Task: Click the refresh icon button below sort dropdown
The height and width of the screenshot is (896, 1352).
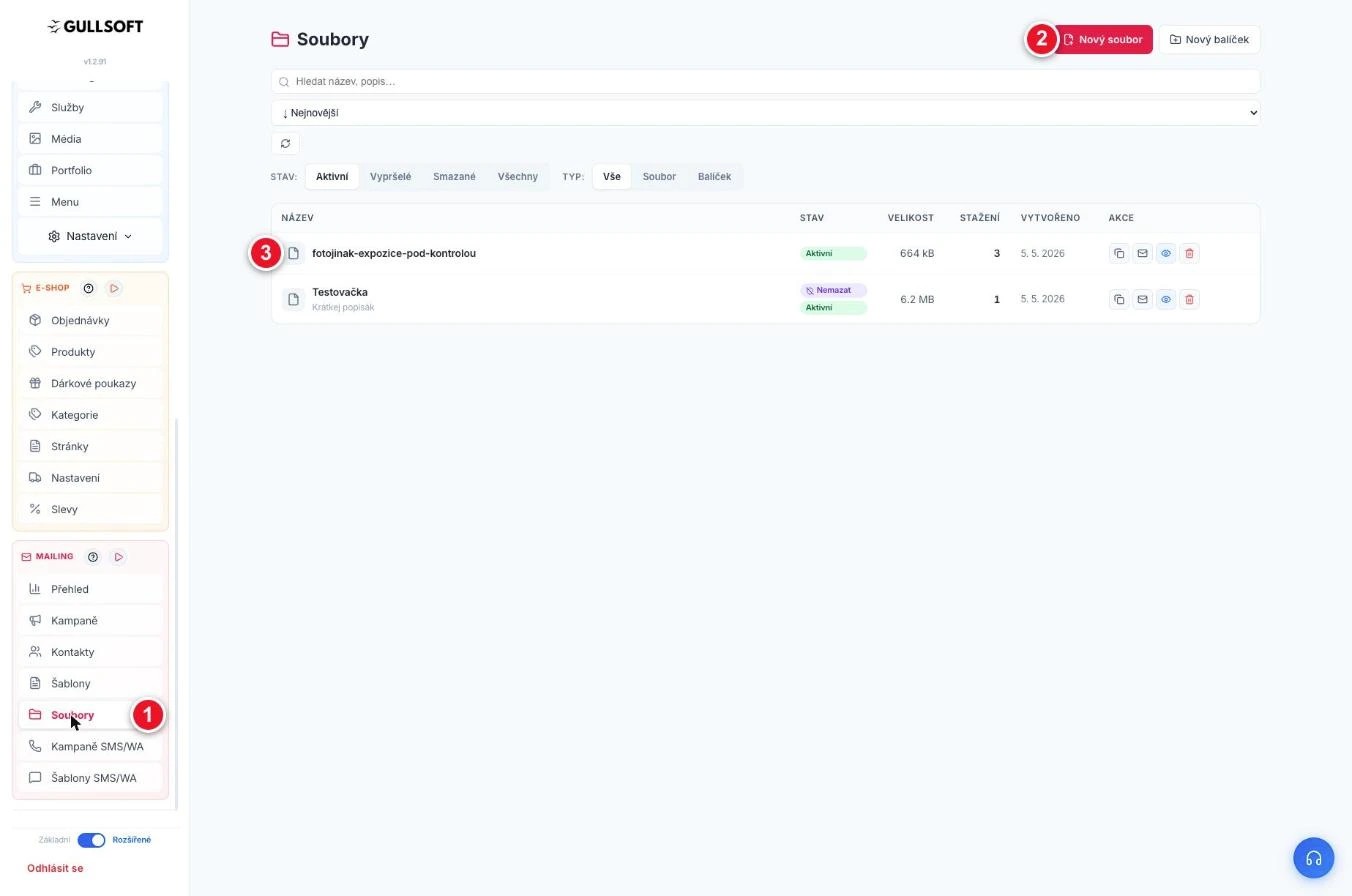Action: pos(285,143)
